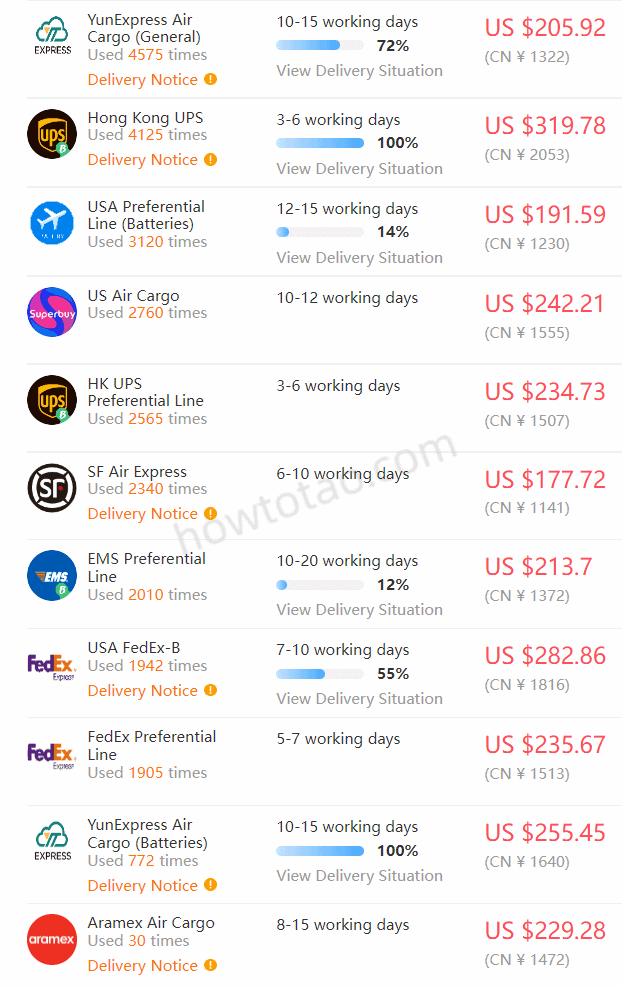Open Delivery Notice for Aramex Air Cargo
The image size is (622, 988).
coord(142,966)
